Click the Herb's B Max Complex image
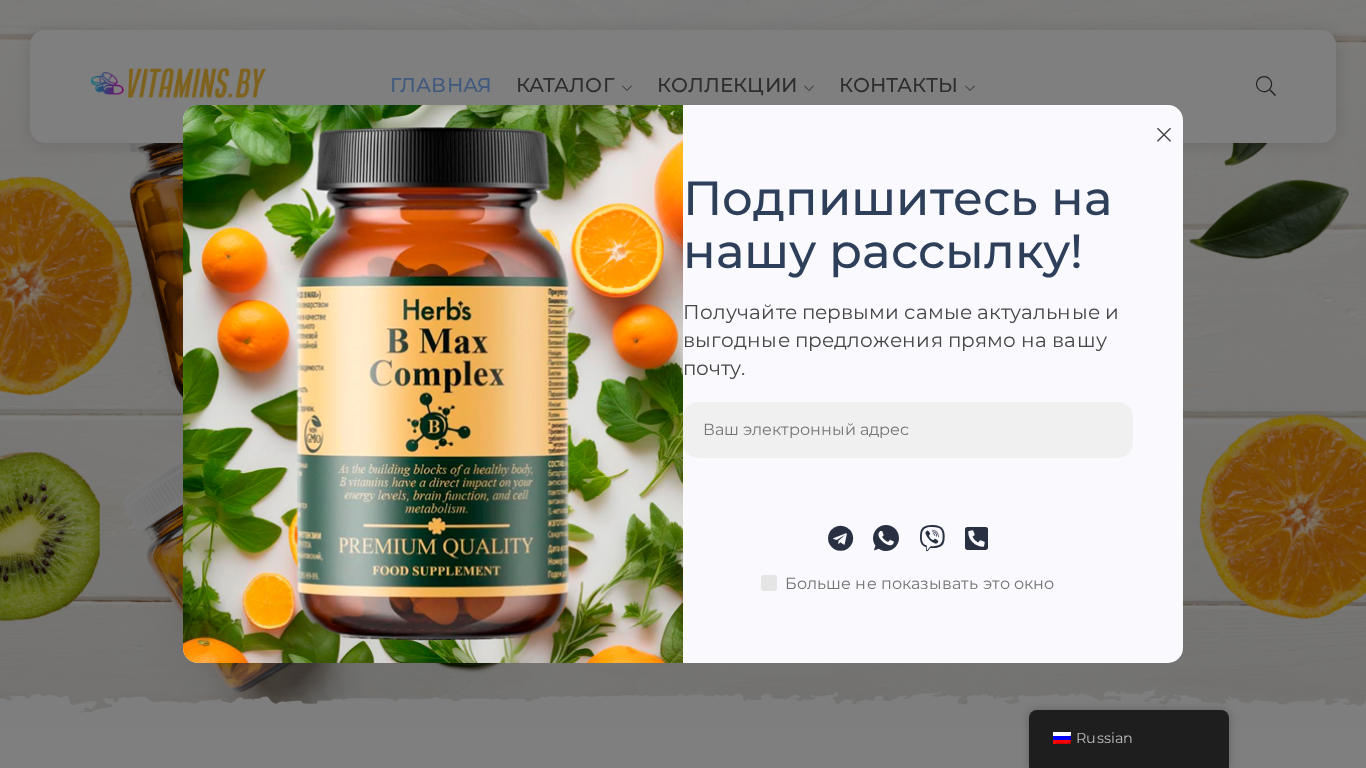1366x768 pixels. point(433,384)
